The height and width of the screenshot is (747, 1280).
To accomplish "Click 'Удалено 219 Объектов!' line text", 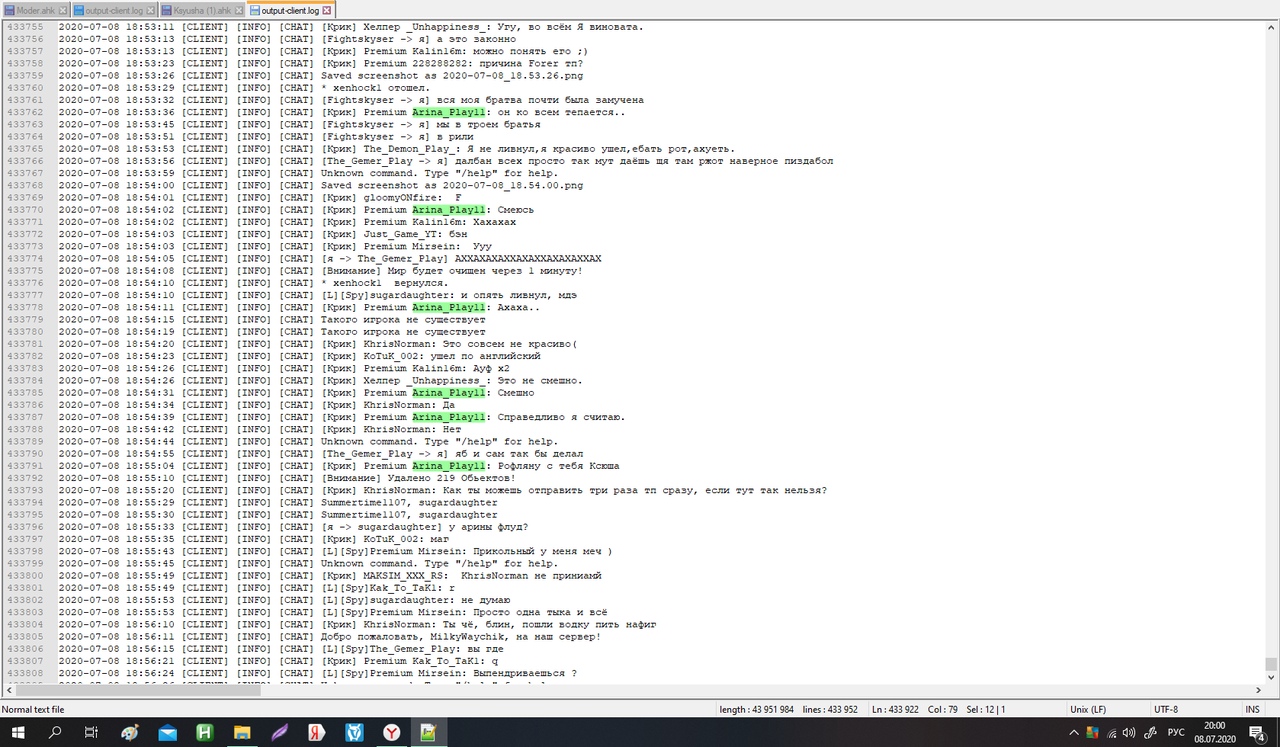I will click(452, 478).
